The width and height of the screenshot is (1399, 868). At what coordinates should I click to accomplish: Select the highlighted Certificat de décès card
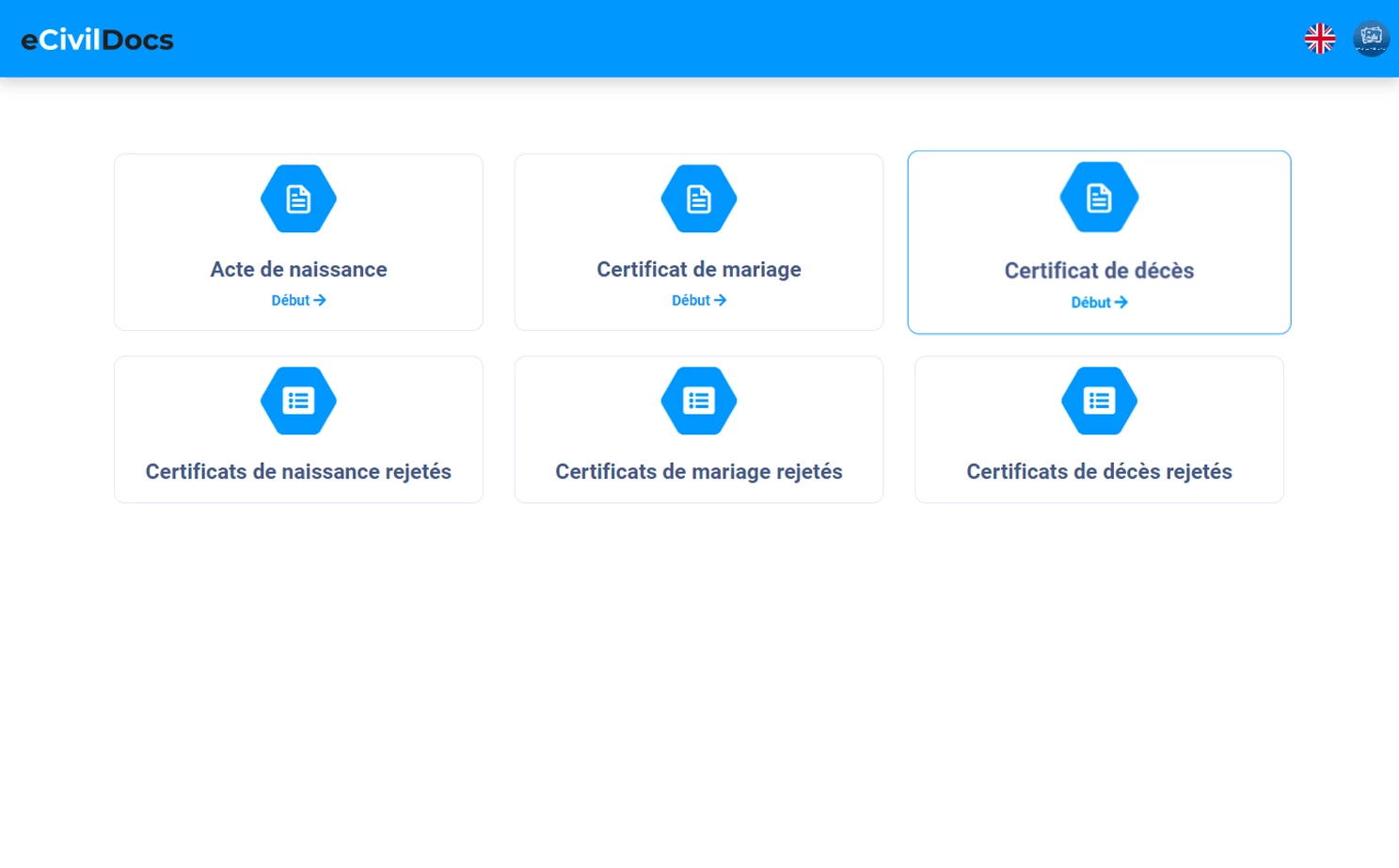pyautogui.click(x=1099, y=242)
